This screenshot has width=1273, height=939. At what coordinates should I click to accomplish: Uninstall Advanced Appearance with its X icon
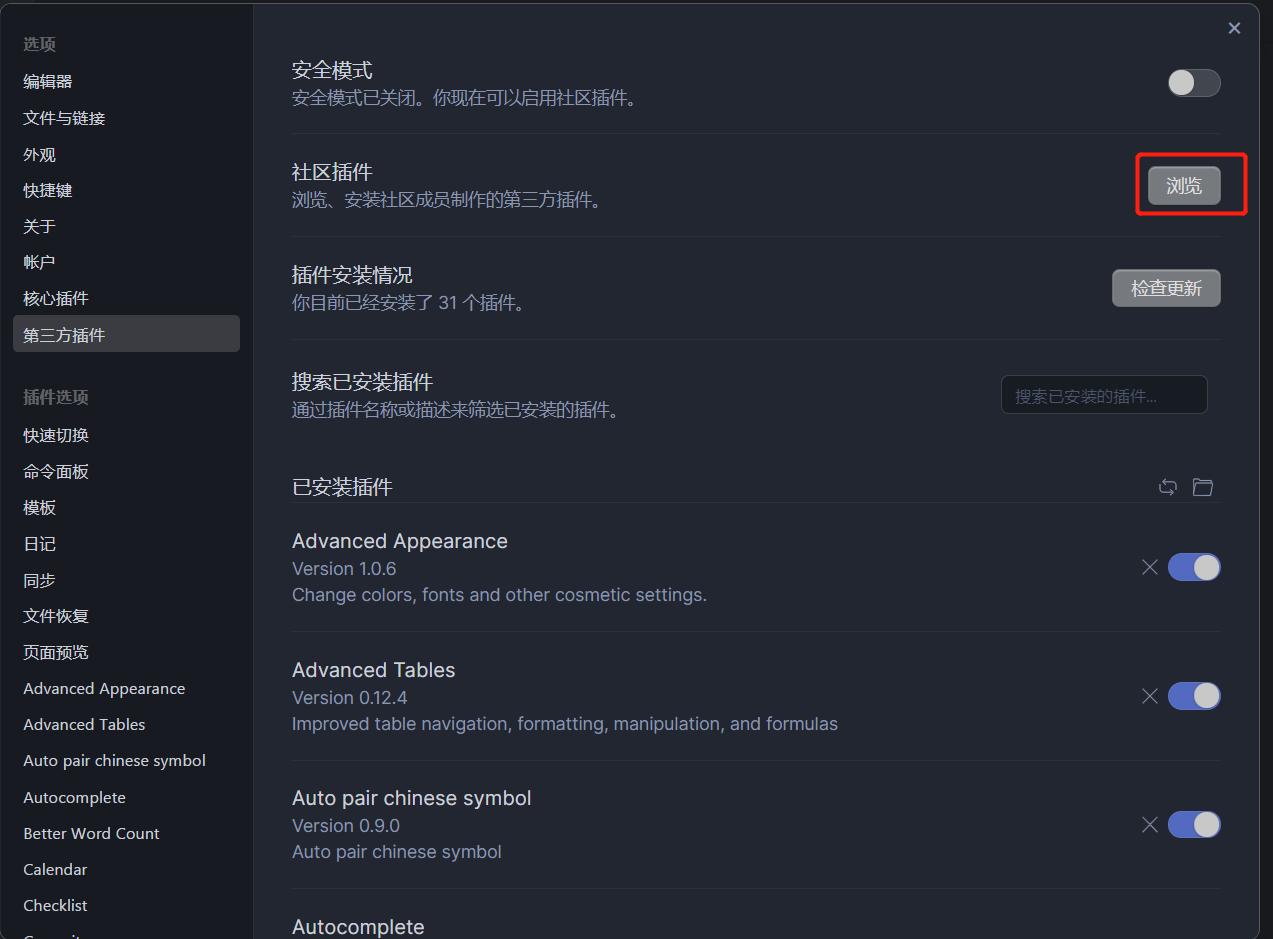pyautogui.click(x=1150, y=567)
